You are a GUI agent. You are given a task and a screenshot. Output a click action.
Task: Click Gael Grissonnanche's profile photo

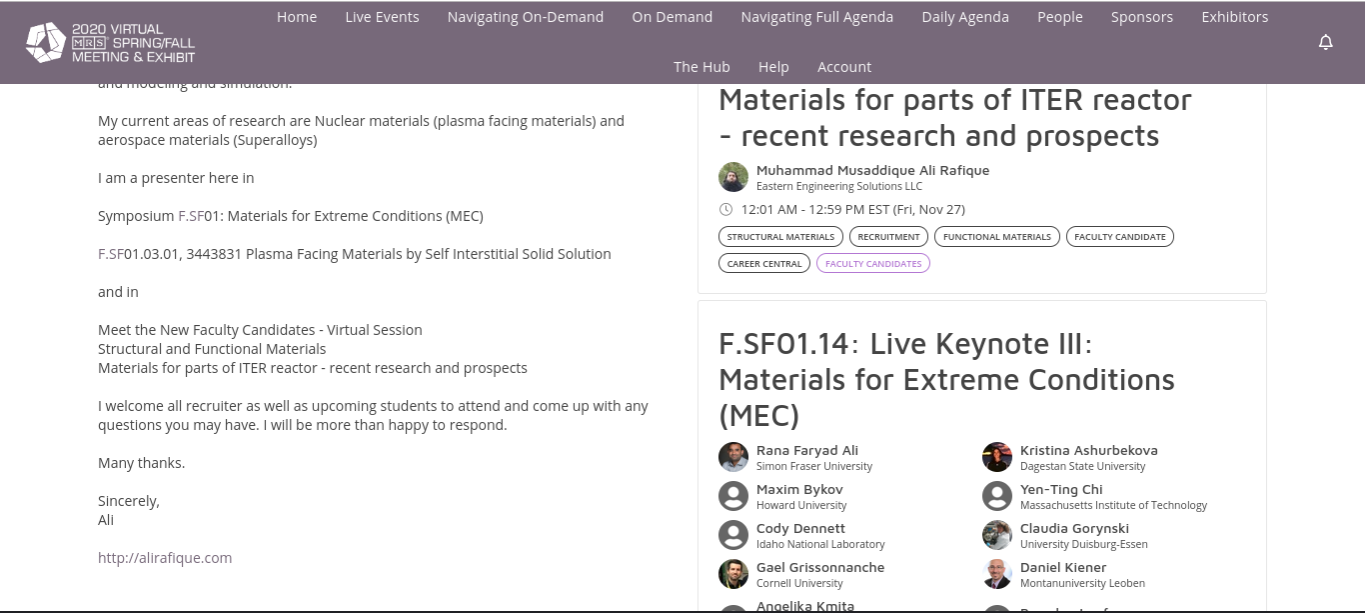(733, 574)
